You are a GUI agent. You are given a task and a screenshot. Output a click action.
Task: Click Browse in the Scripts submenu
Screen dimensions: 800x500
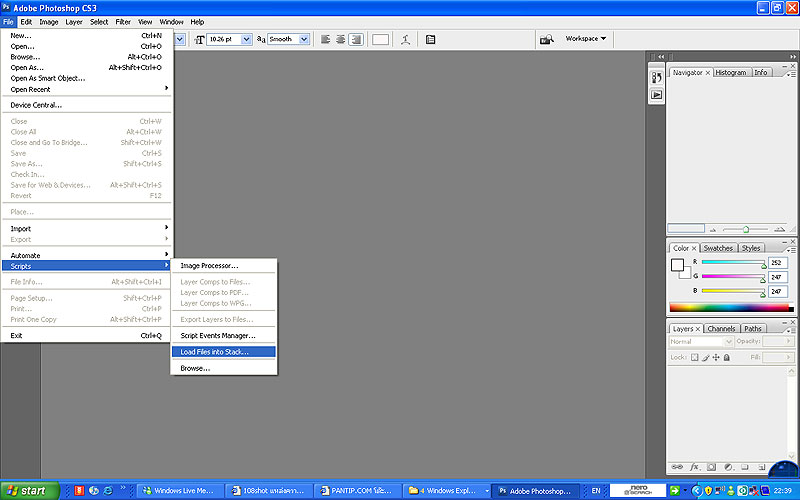coord(224,368)
